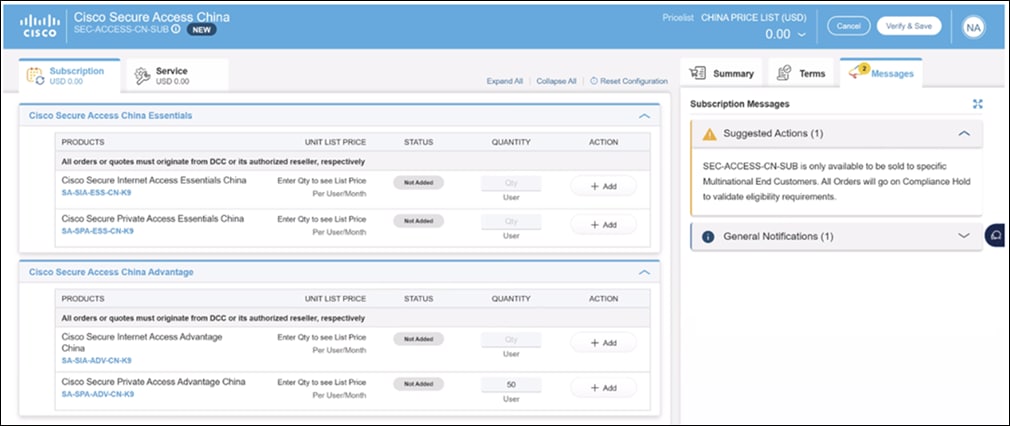Screen dimensions: 1010x426
Task: Click Not Added status for SA-SPA-ADV-CN-K9
Action: [x=419, y=383]
